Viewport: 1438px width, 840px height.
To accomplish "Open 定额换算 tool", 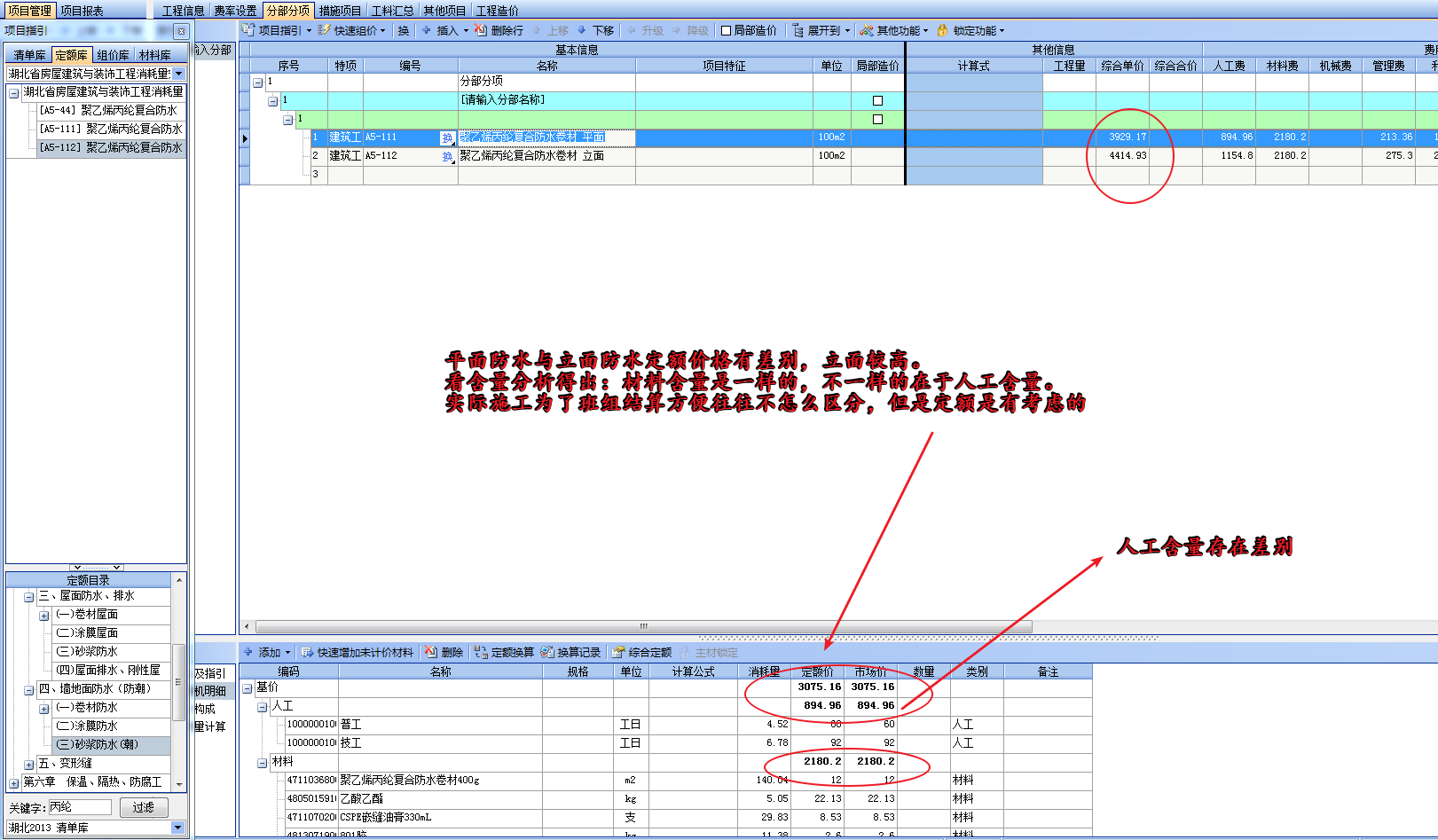I will pyautogui.click(x=504, y=652).
